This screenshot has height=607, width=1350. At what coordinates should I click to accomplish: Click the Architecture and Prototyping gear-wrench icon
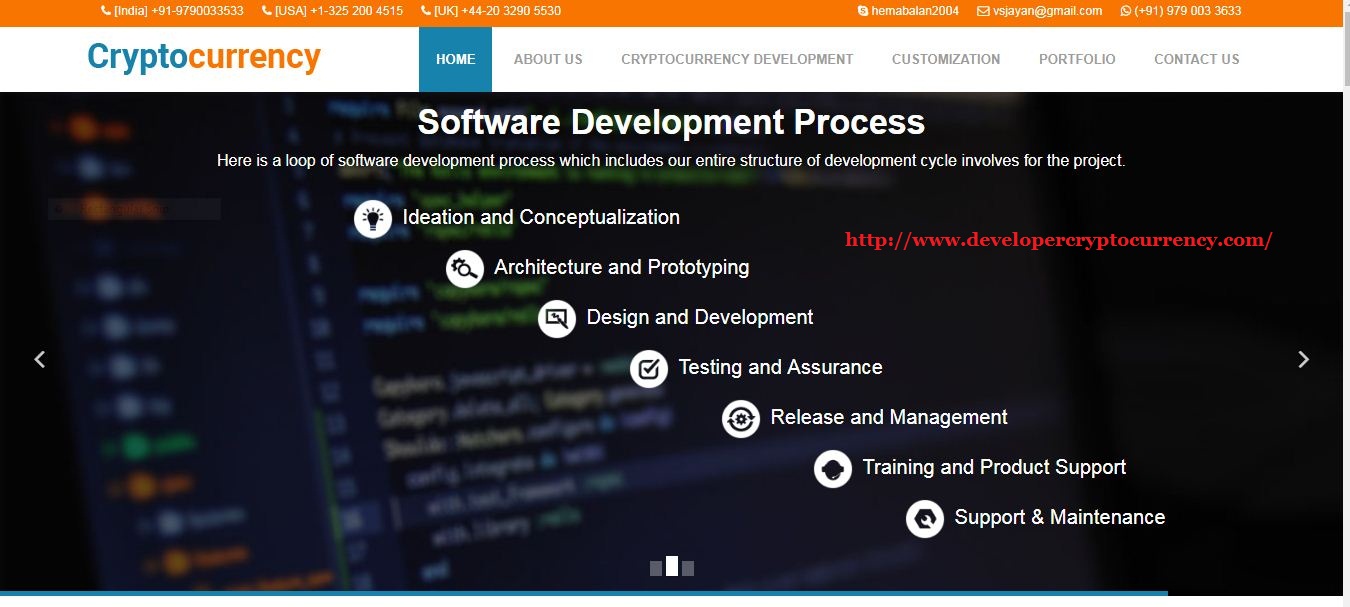465,268
